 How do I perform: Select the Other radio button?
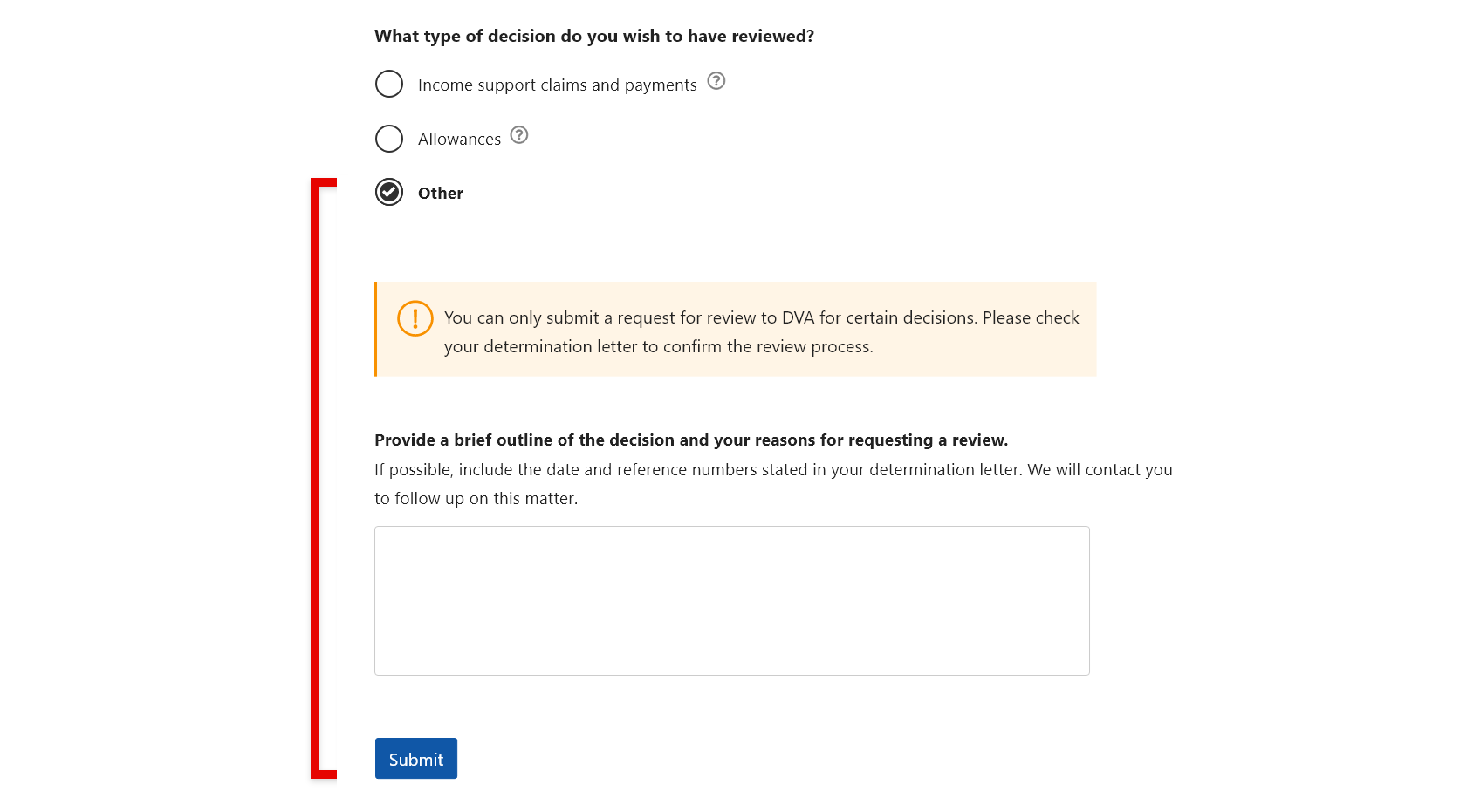tap(389, 192)
